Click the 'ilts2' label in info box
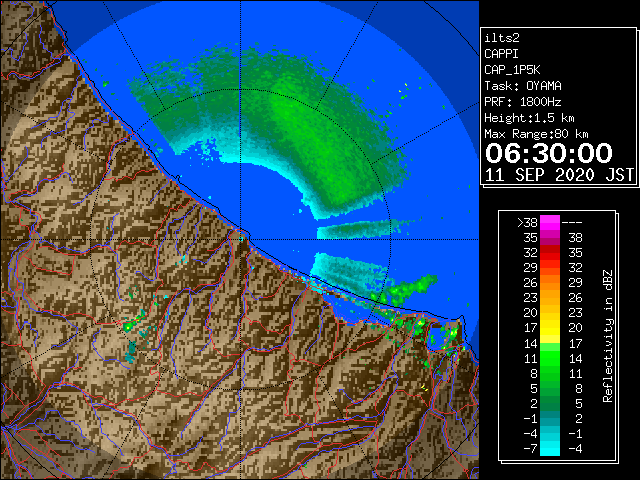Viewport: 640px width, 480px height. tap(502, 38)
